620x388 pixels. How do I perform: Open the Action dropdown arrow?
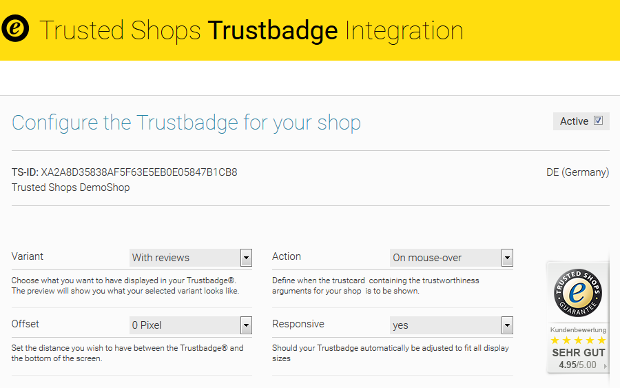pyautogui.click(x=507, y=258)
